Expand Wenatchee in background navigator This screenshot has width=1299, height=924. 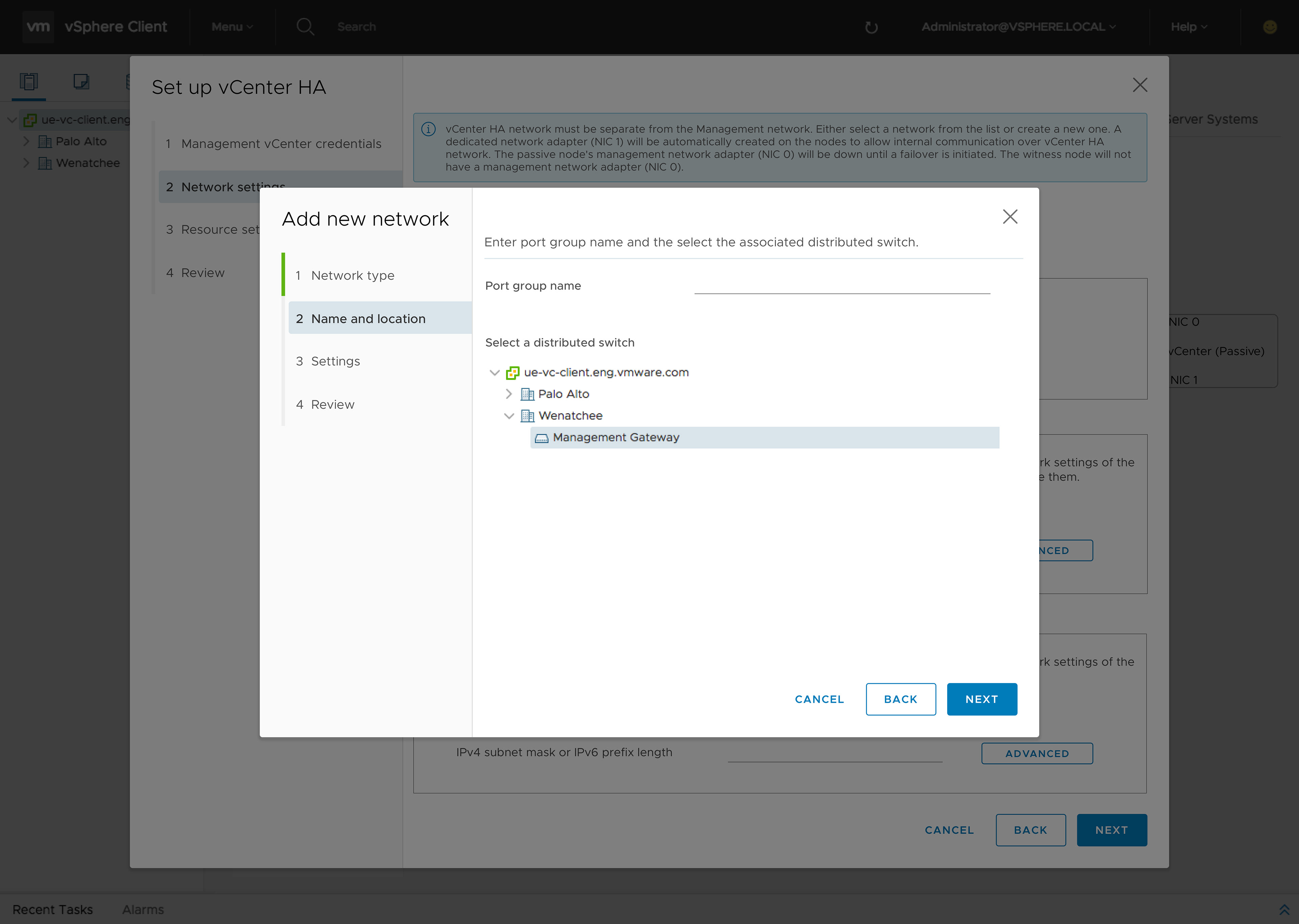(26, 163)
